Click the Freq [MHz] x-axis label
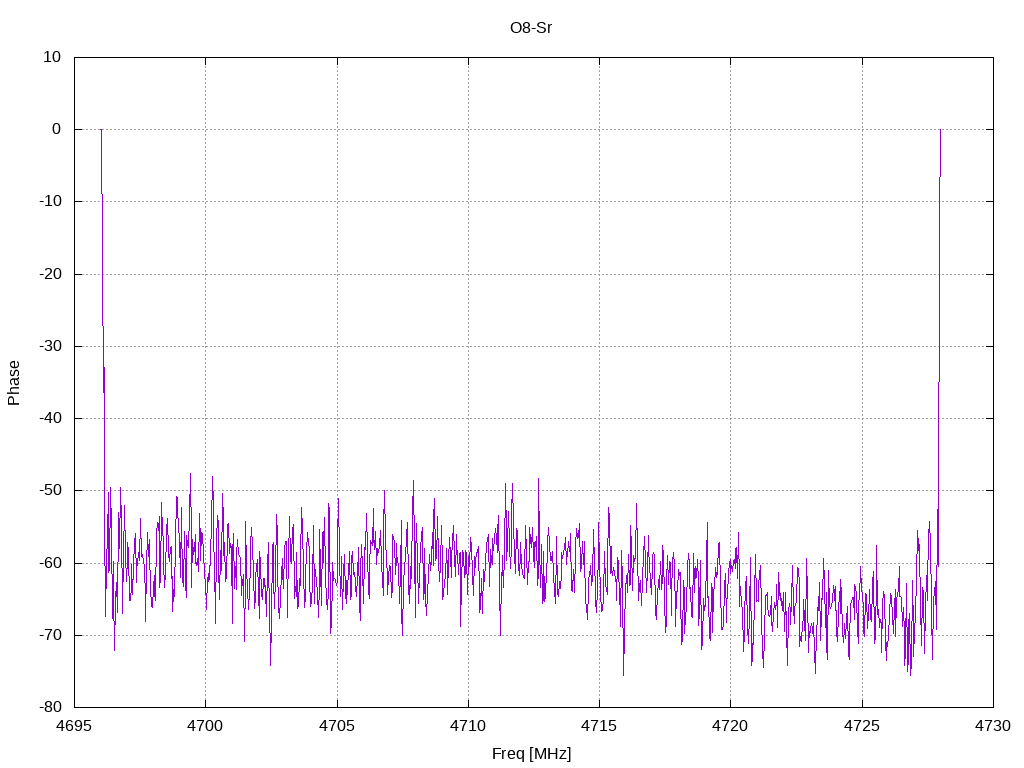Screen dimensions: 1024x768 [531, 754]
